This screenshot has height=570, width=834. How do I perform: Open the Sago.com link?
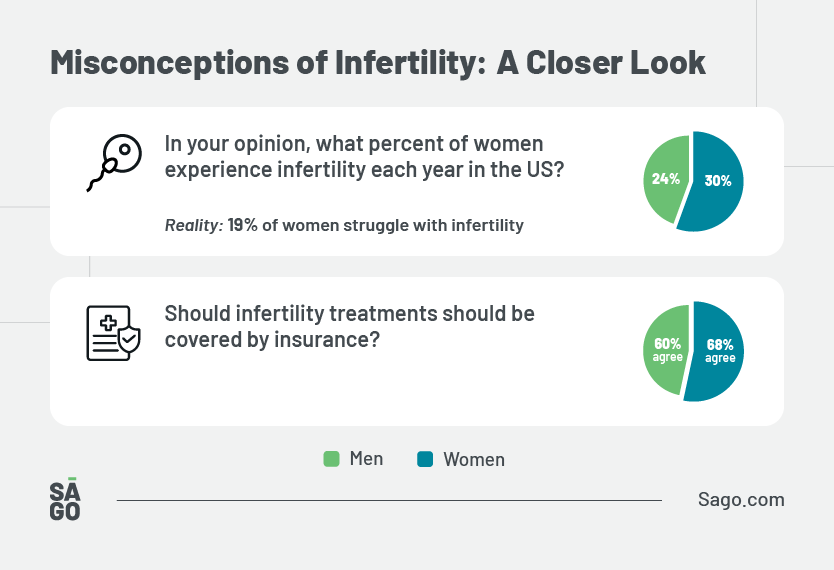[741, 499]
